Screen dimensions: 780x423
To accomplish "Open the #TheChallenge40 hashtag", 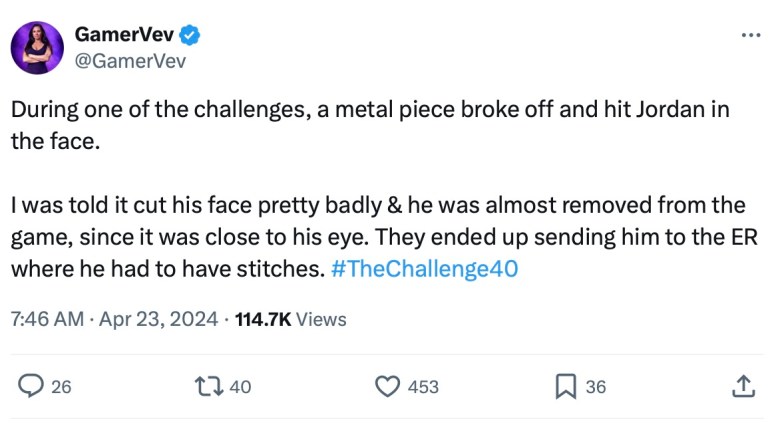I will click(423, 269).
